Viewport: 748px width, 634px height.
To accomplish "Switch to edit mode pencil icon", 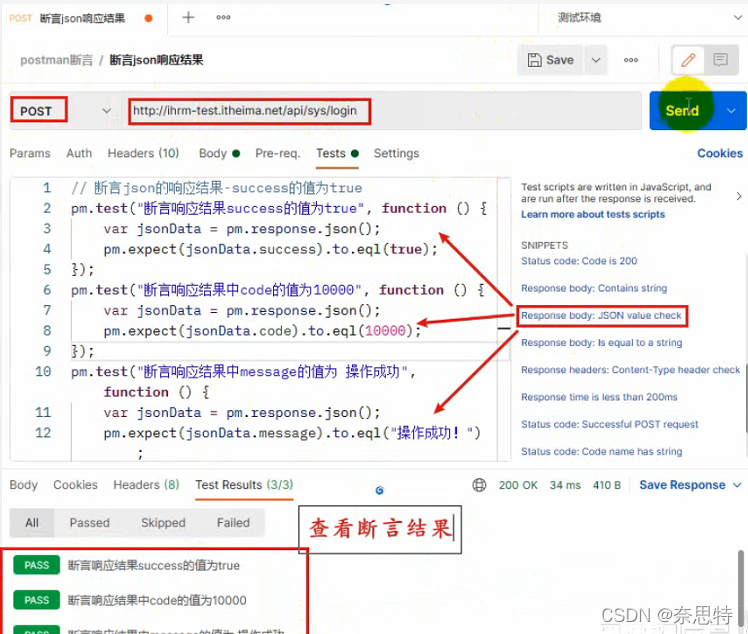I will 688,60.
